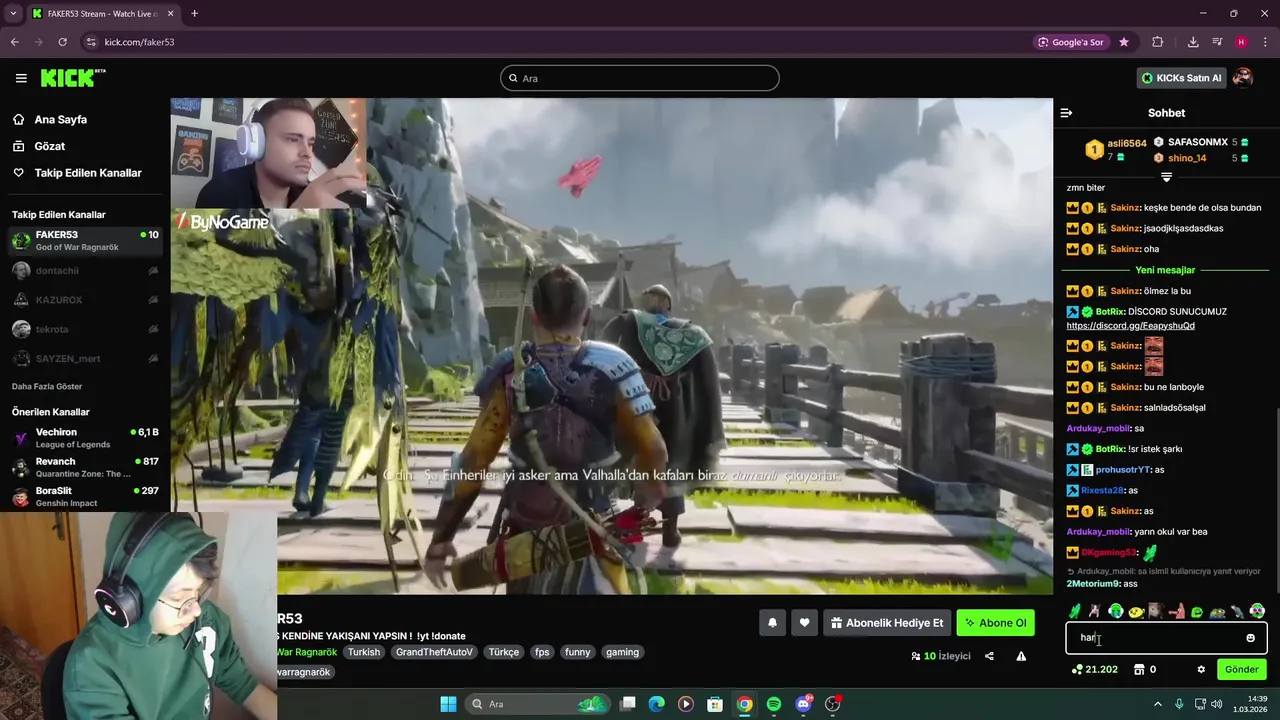This screenshot has height=720, width=1280.
Task: Open BoraSlit recommended channel
Action: coord(84,496)
